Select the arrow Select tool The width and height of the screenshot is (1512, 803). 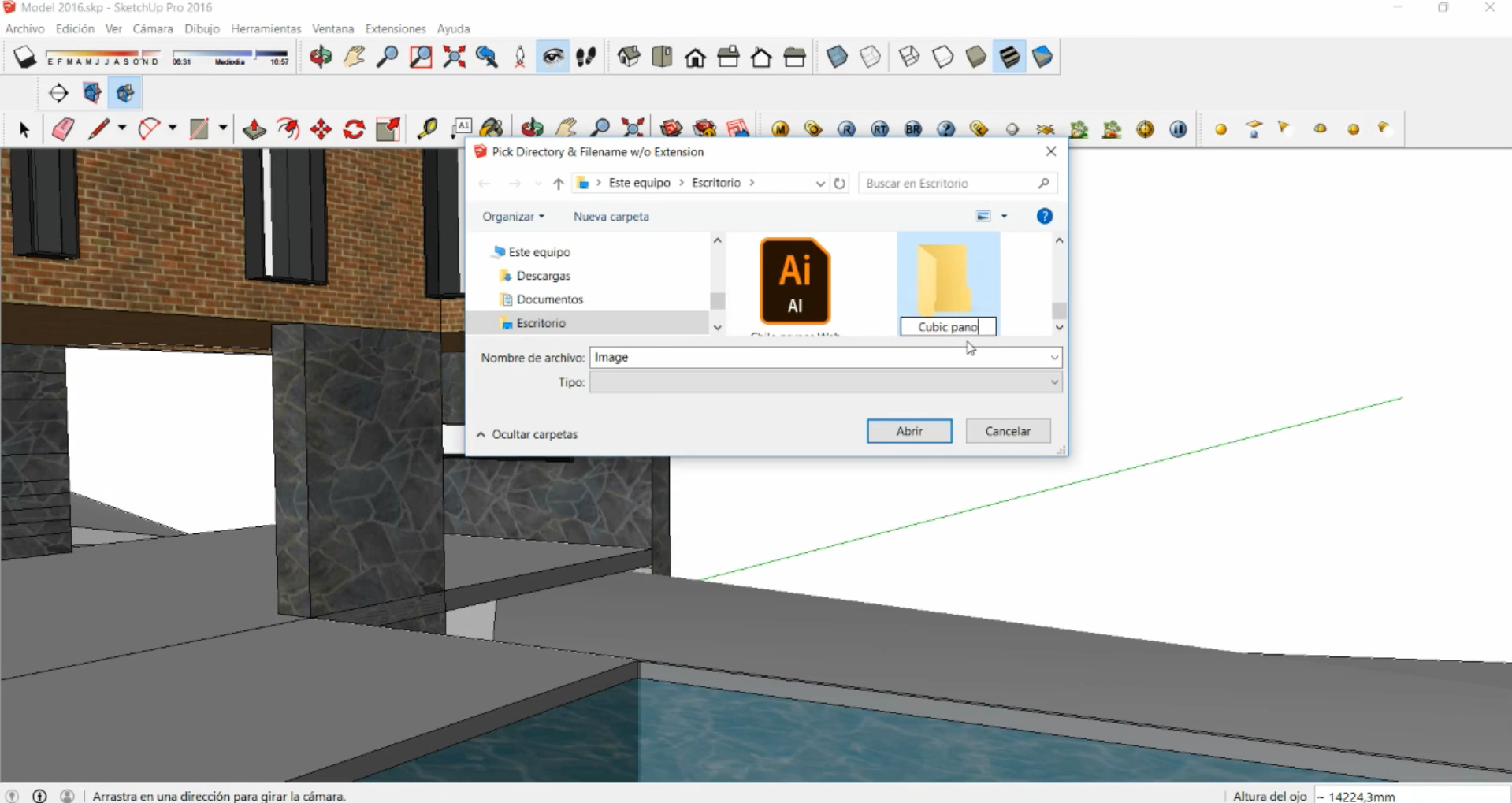[x=24, y=129]
